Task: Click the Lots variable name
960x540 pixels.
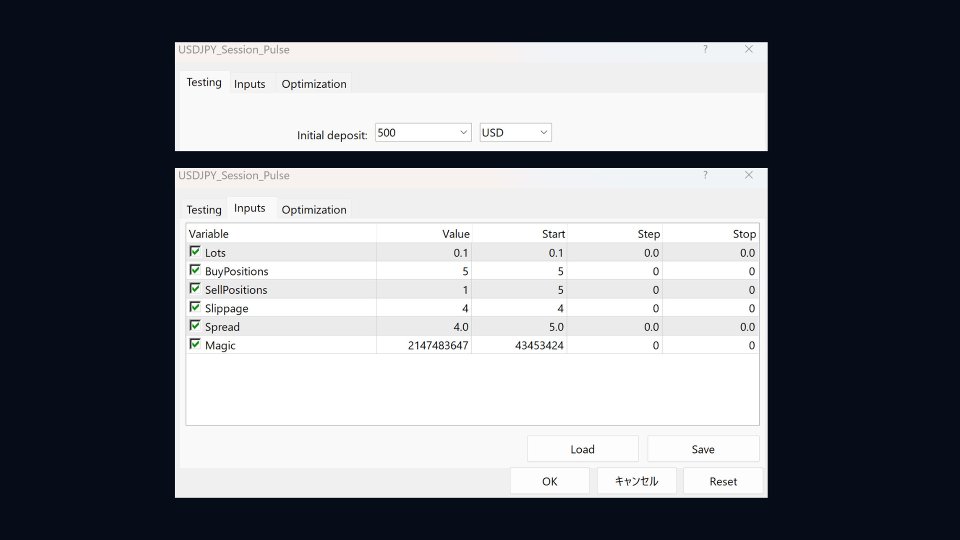Action: pyautogui.click(x=215, y=253)
